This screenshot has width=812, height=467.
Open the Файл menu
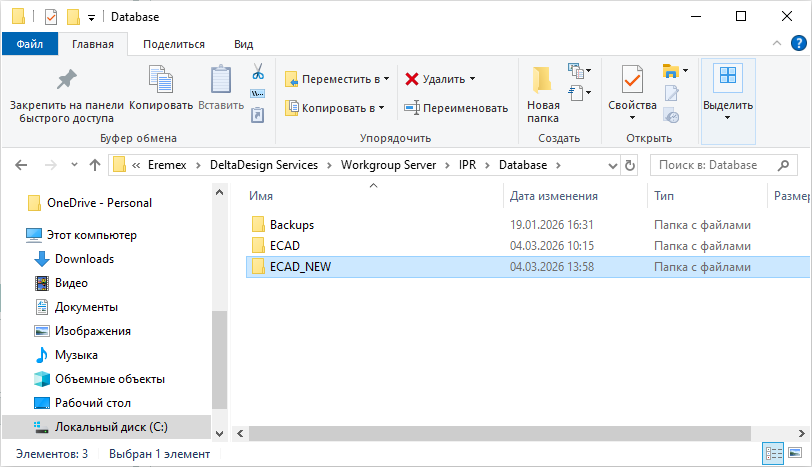coord(29,44)
